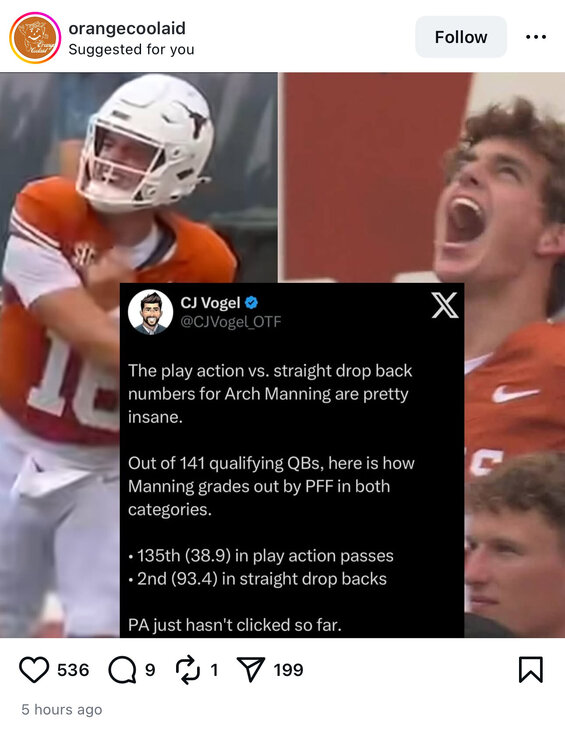This screenshot has height=750, width=565.
Task: Open the three-dot more options menu
Action: tap(536, 37)
